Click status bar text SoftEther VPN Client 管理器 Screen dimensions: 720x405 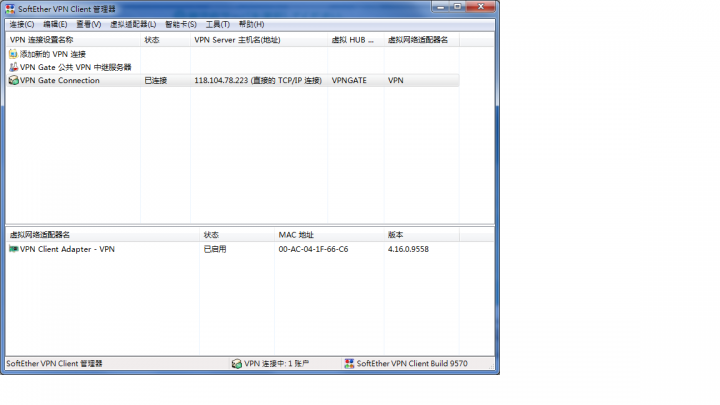tap(54, 364)
